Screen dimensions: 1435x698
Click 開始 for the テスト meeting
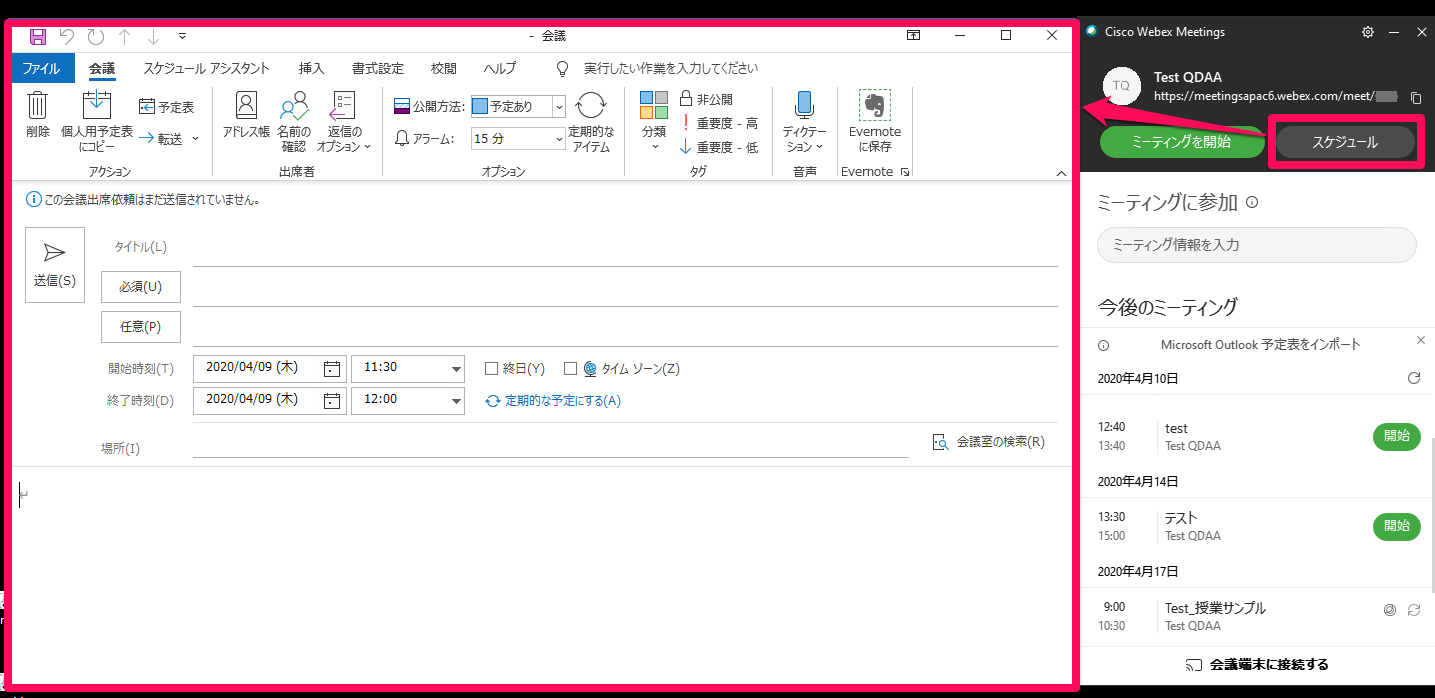[1396, 526]
